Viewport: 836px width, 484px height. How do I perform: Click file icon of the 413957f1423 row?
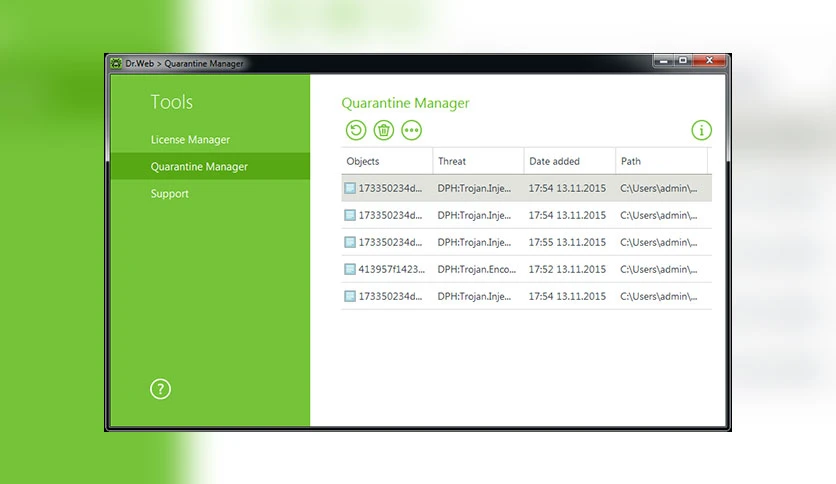(x=350, y=269)
